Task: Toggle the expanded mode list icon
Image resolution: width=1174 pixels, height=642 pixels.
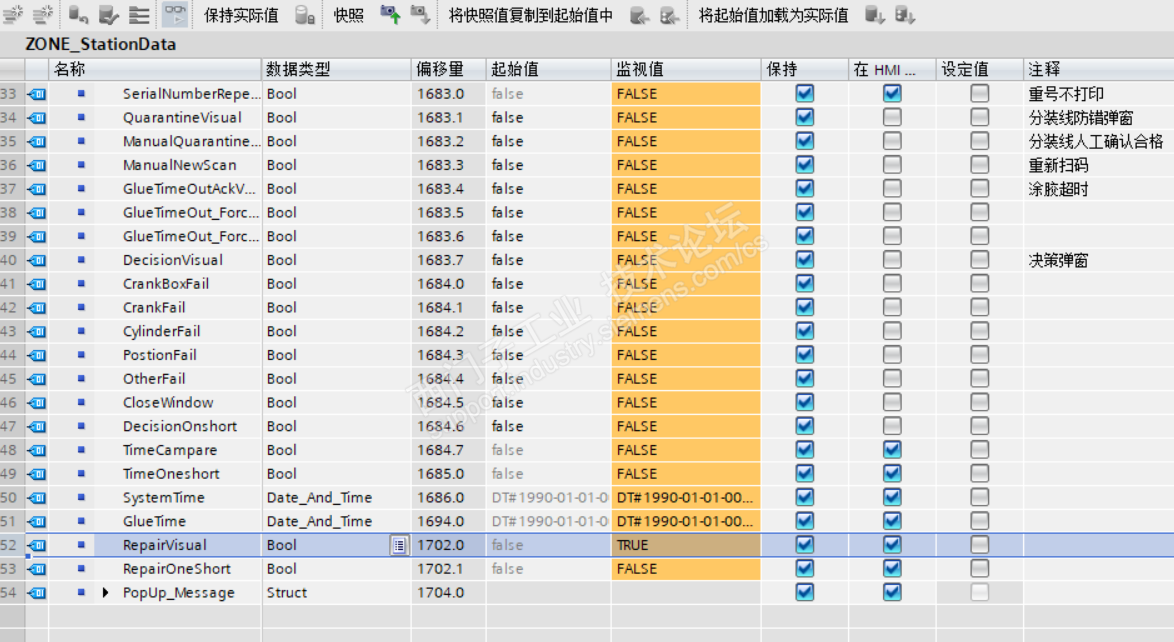Action: (x=139, y=14)
